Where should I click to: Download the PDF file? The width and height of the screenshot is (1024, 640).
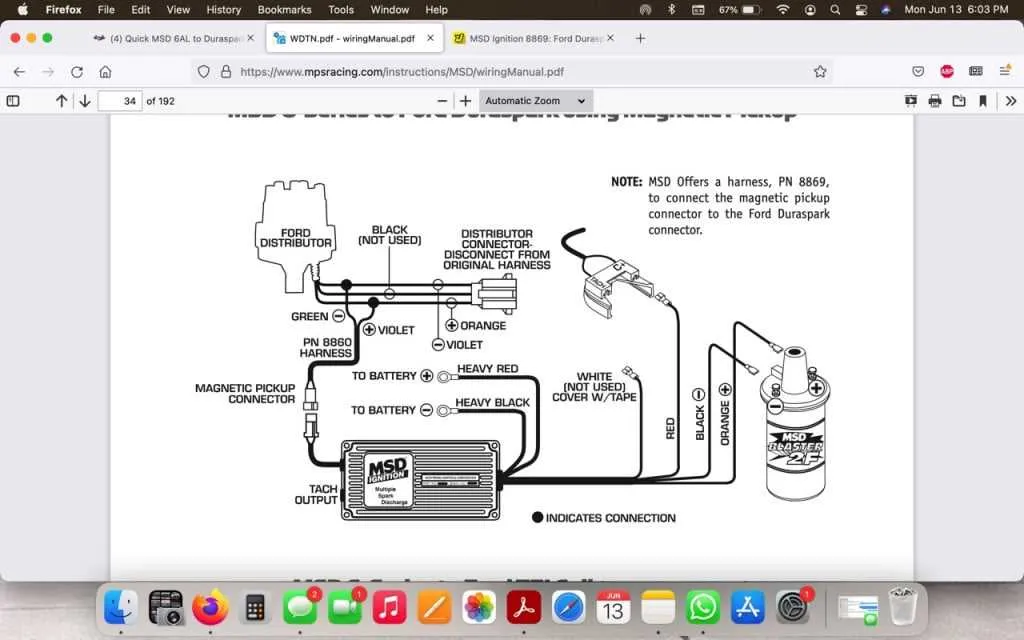coord(959,101)
